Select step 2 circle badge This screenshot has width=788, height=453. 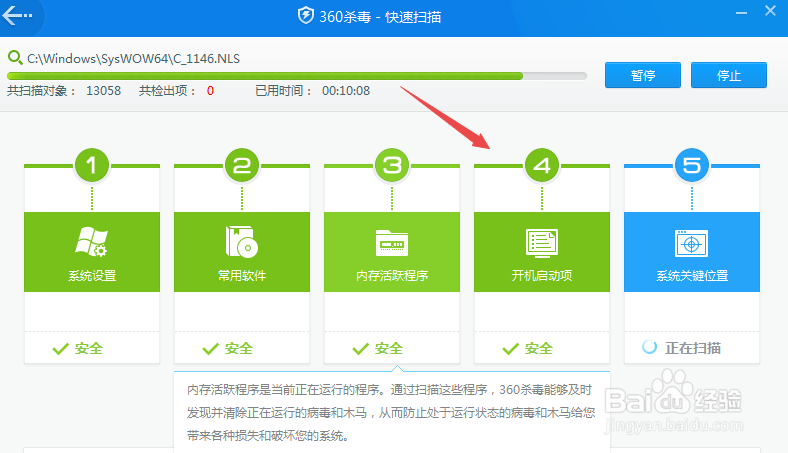pyautogui.click(x=242, y=165)
